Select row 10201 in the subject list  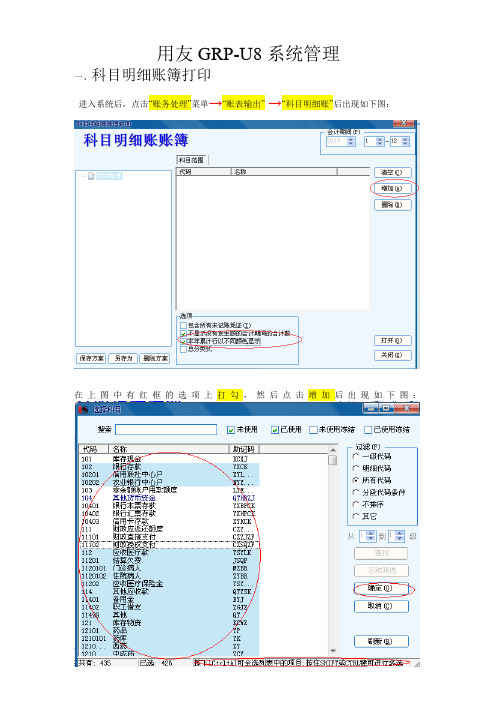click(169, 475)
